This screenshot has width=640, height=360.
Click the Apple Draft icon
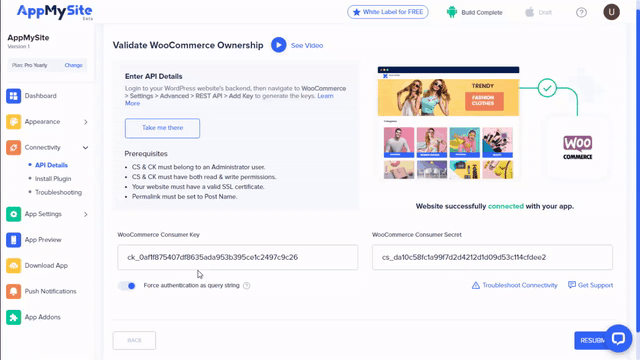pyautogui.click(x=529, y=12)
